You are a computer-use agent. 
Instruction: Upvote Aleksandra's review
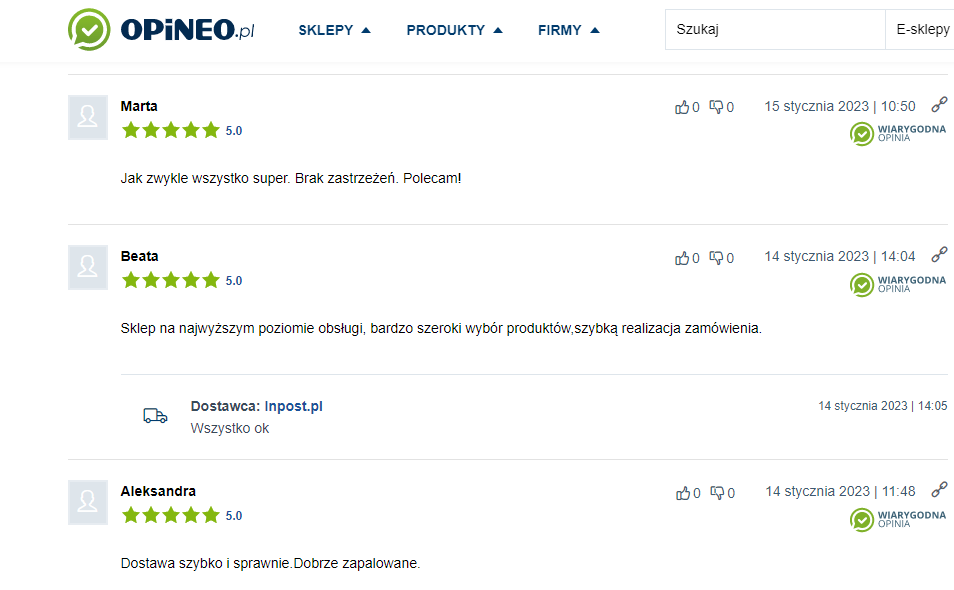pyautogui.click(x=683, y=493)
